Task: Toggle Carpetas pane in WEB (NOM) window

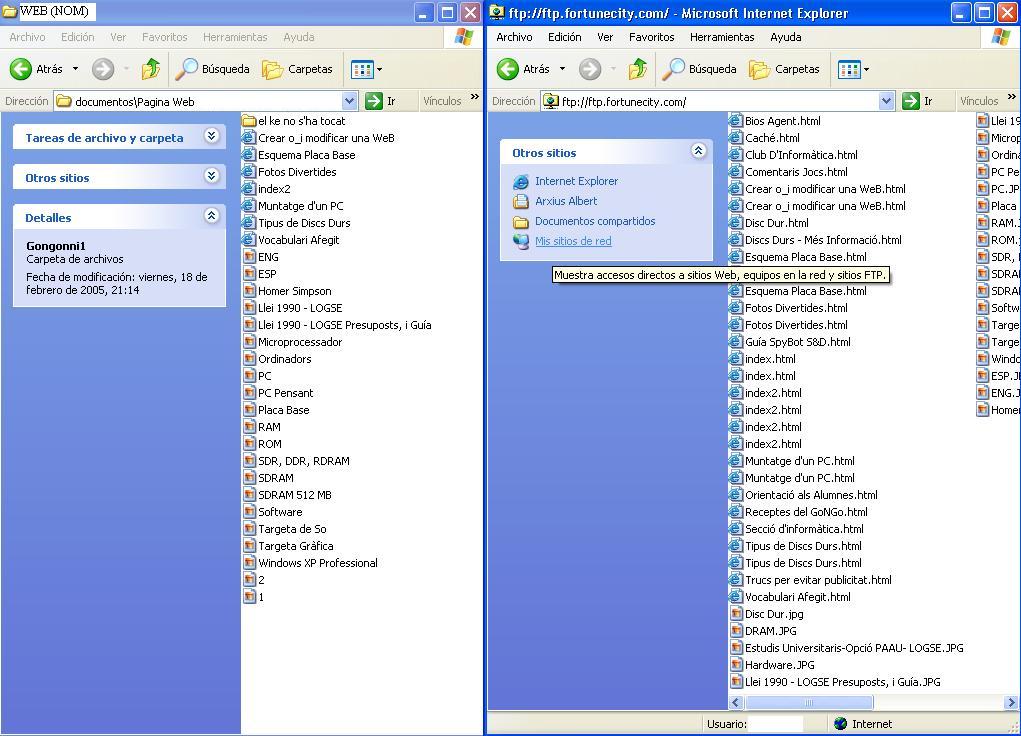Action: tap(298, 68)
